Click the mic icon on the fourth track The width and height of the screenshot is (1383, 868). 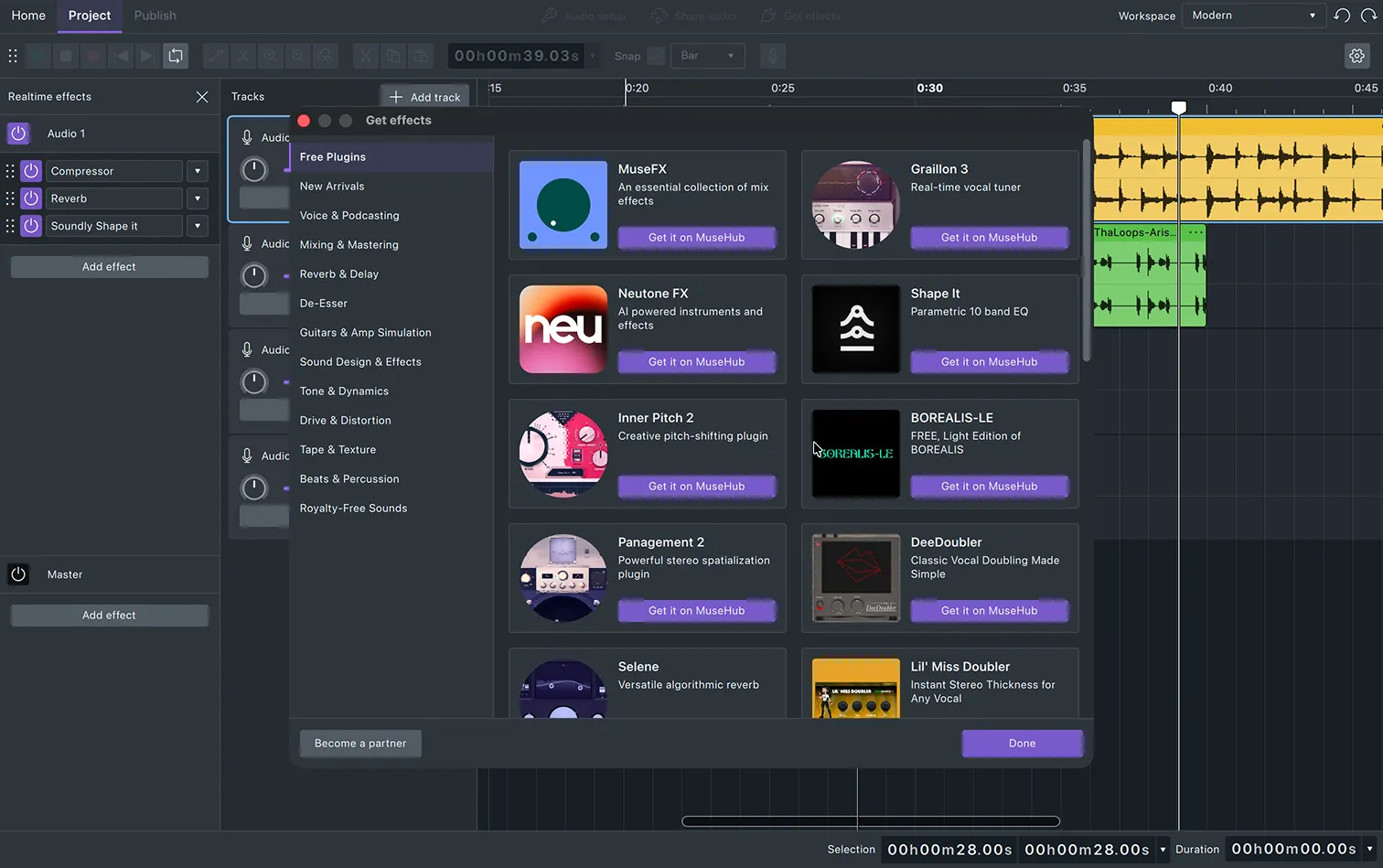pos(247,455)
